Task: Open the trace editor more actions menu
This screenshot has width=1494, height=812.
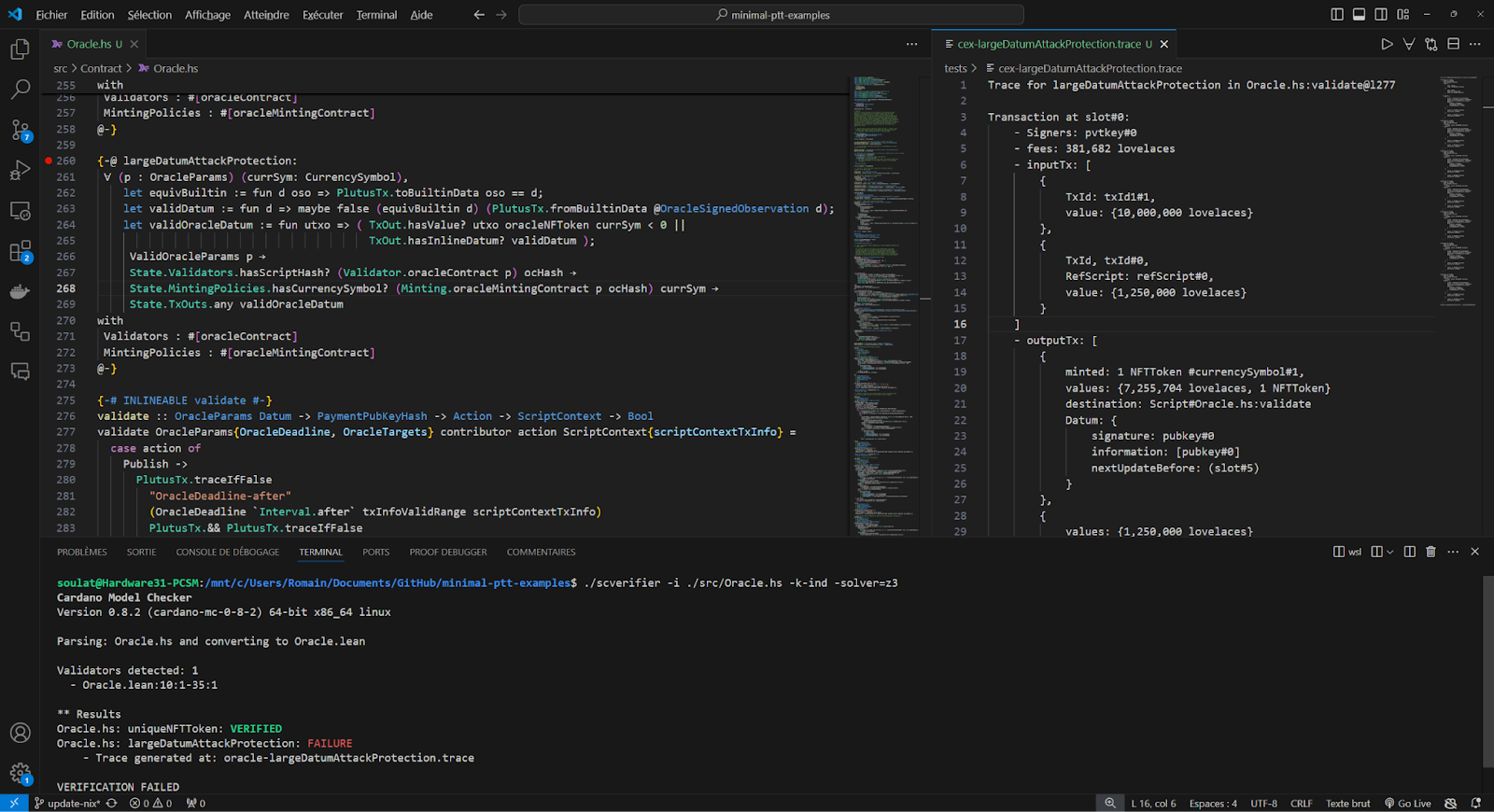Action: click(x=1475, y=44)
